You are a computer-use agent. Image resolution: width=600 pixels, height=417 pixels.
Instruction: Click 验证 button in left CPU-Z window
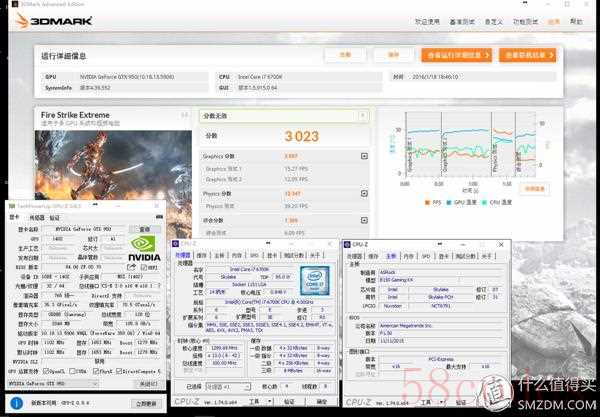(x=289, y=402)
